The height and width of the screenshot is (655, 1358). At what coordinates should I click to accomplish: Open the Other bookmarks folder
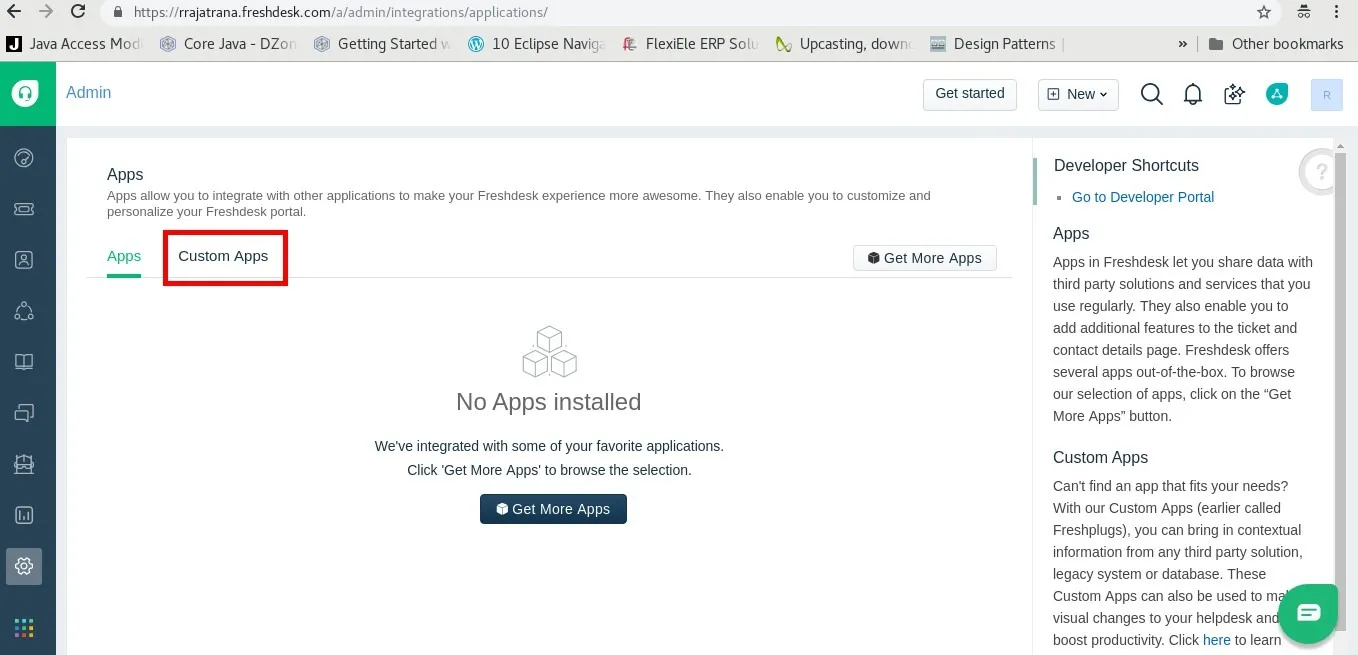click(1276, 44)
